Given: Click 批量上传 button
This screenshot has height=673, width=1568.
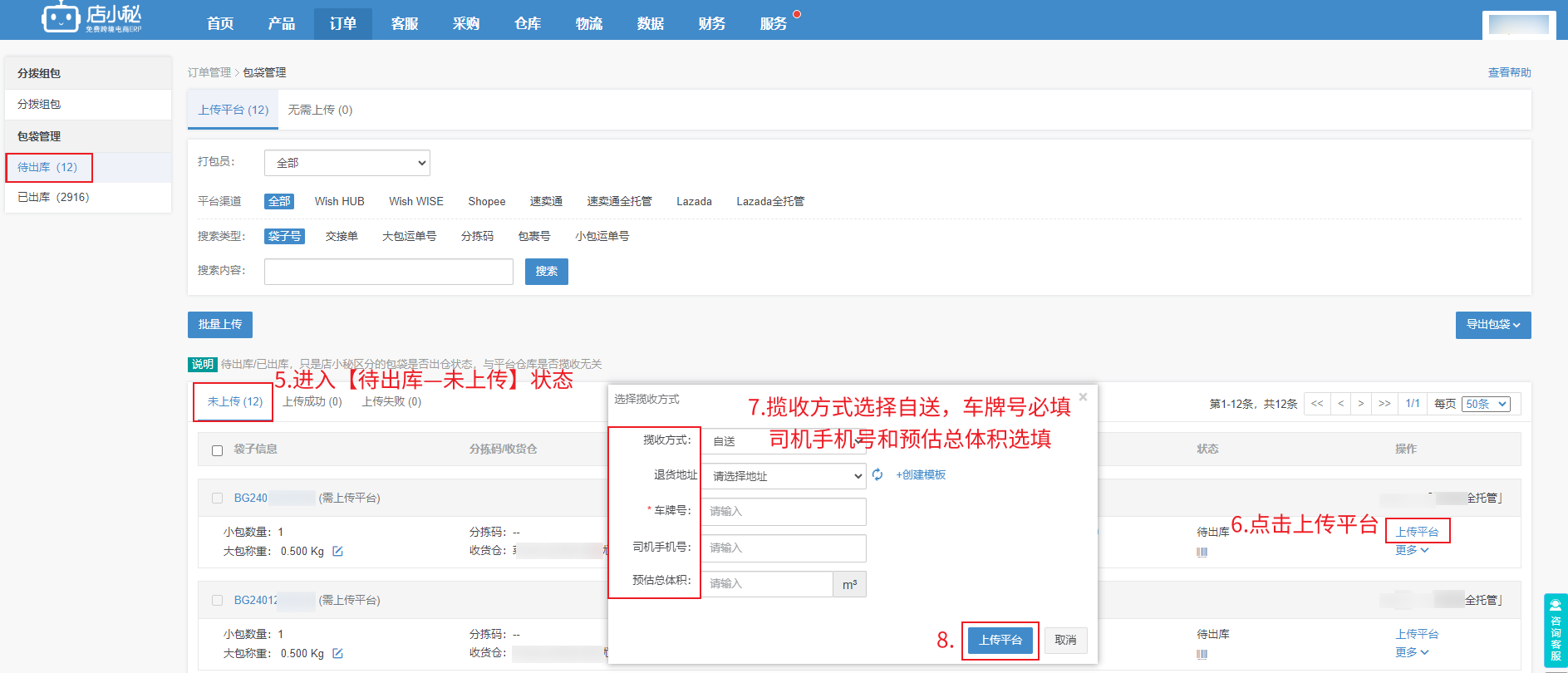Looking at the screenshot, I should pos(220,324).
